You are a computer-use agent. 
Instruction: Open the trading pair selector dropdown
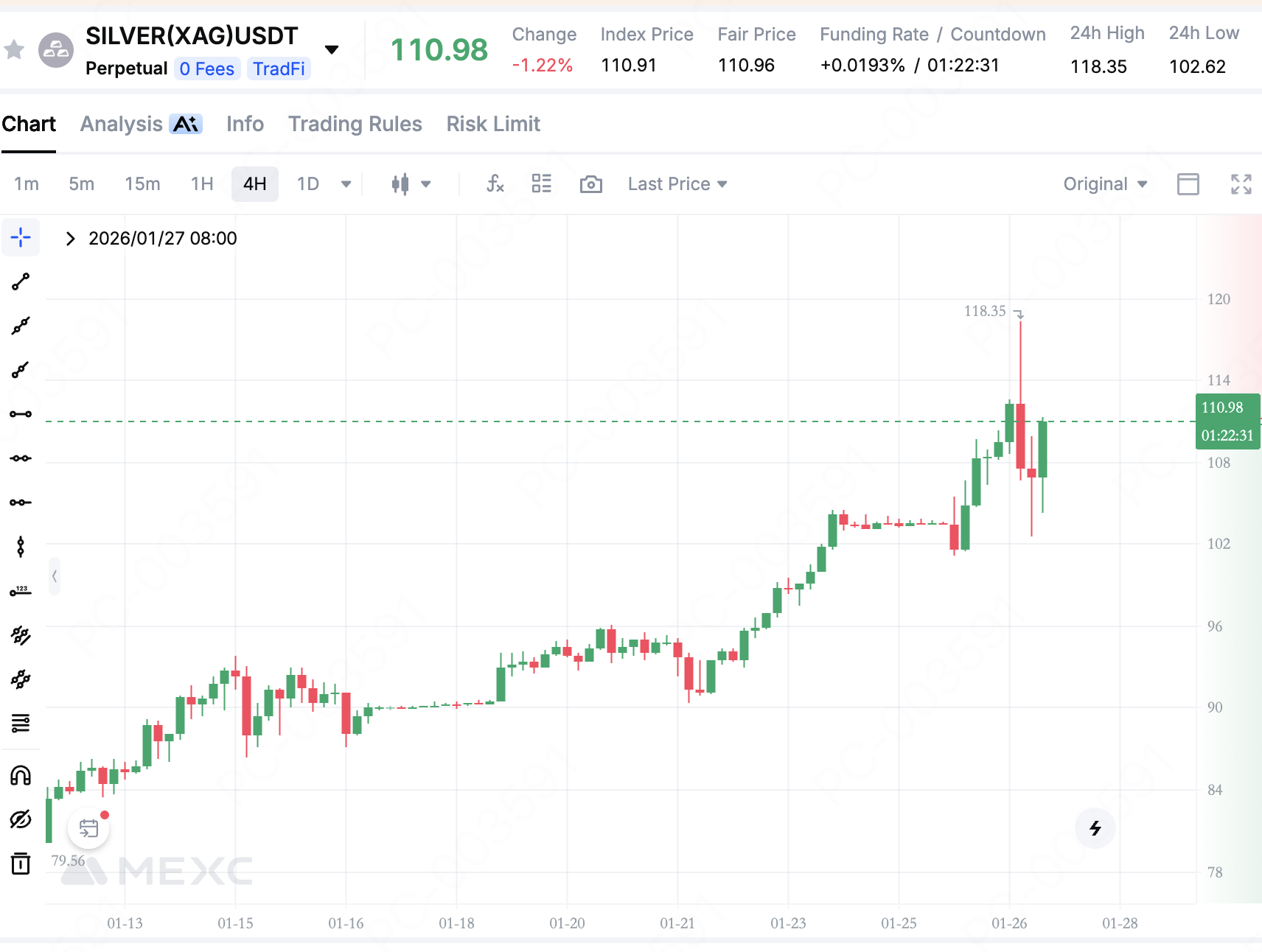[x=332, y=50]
